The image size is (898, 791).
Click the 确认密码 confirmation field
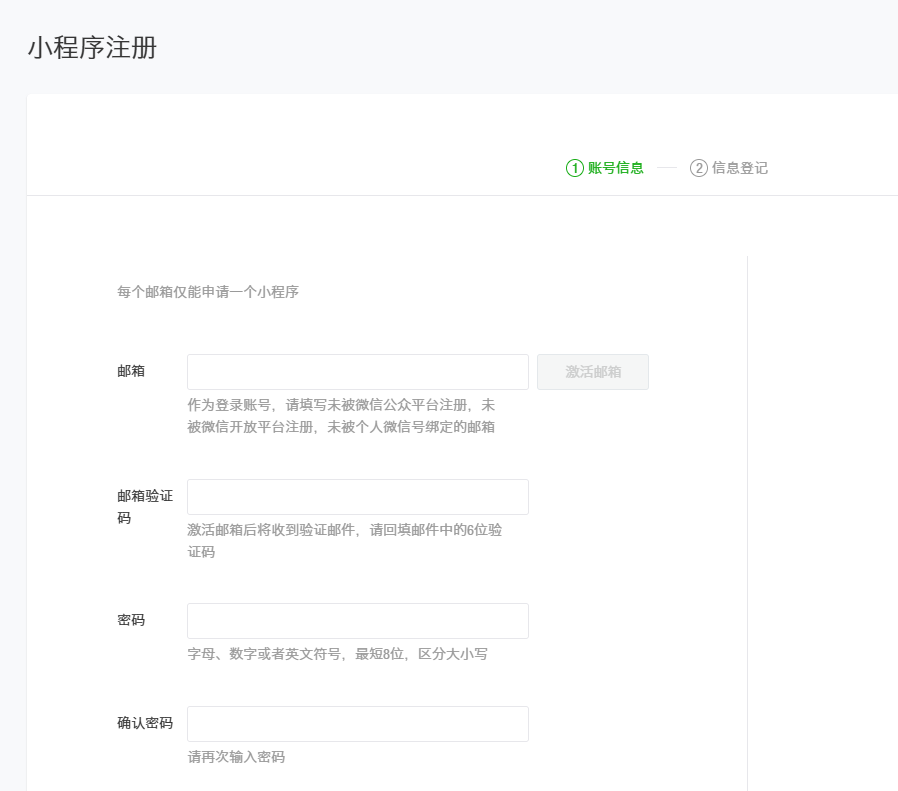[x=357, y=723]
